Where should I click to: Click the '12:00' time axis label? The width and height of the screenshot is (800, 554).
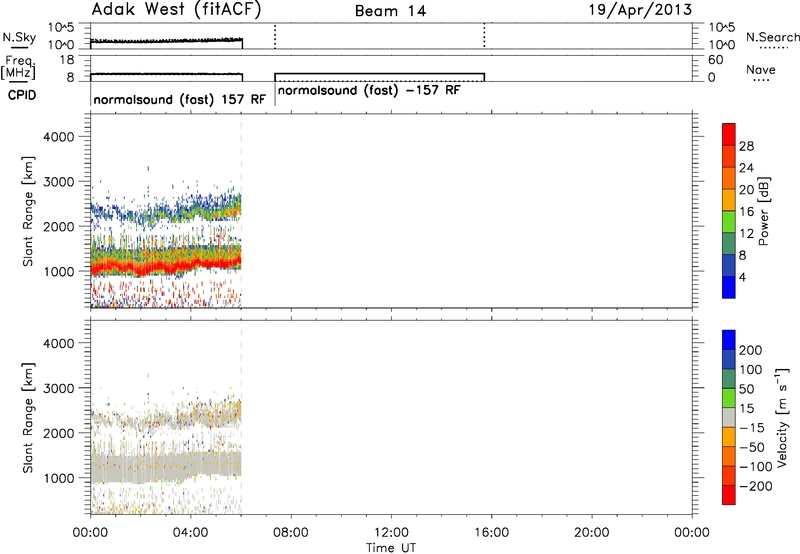point(391,533)
